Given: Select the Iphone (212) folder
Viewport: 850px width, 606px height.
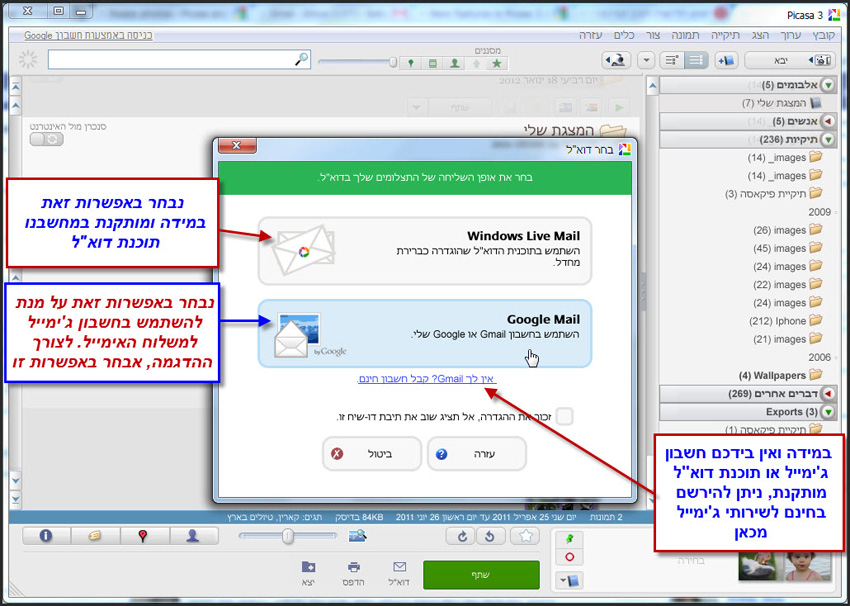Looking at the screenshot, I should click(x=785, y=321).
